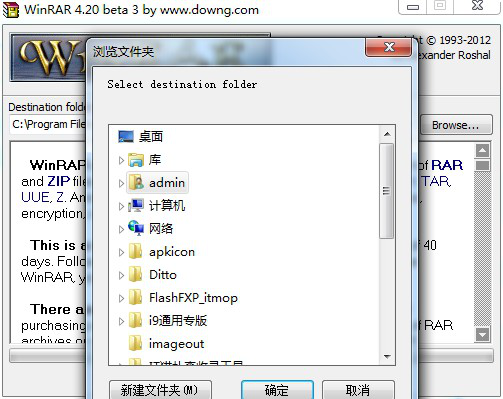Select the 库 label in folder tree
503x399 pixels.
[155, 160]
